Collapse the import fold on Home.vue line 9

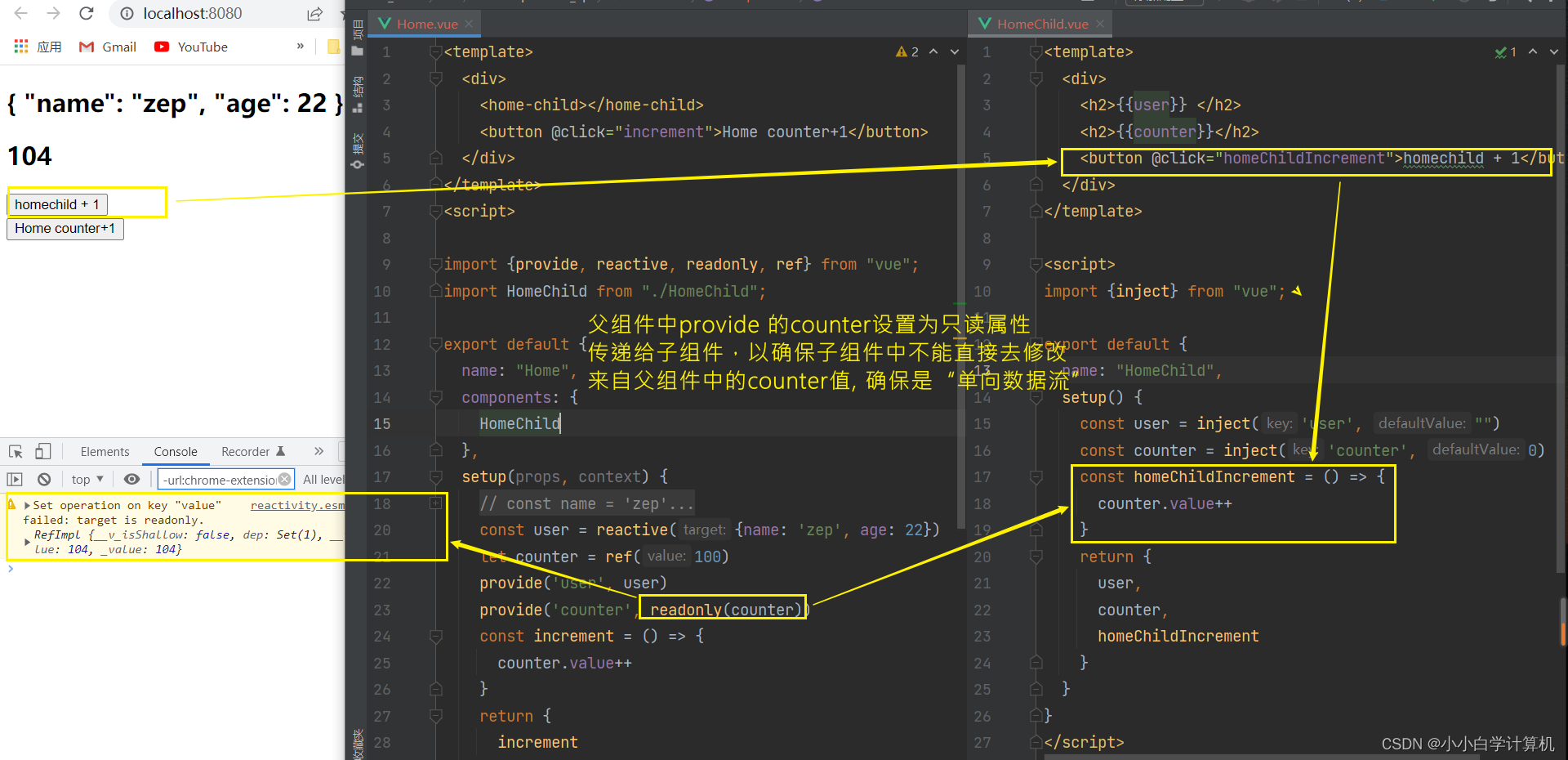[x=436, y=265]
